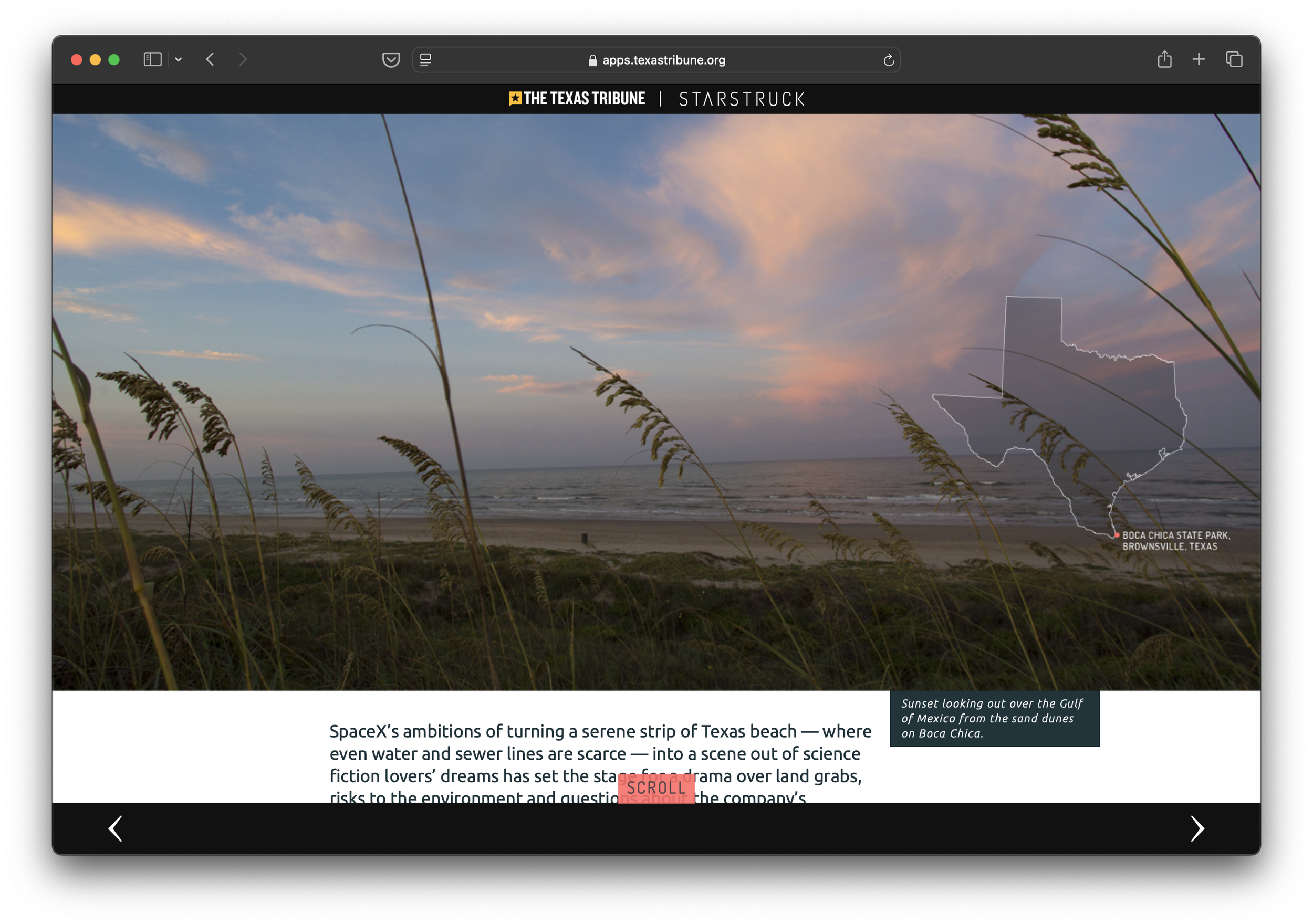The image size is (1313, 924).
Task: Click the apps.texastribune.org address field
Action: [x=663, y=60]
